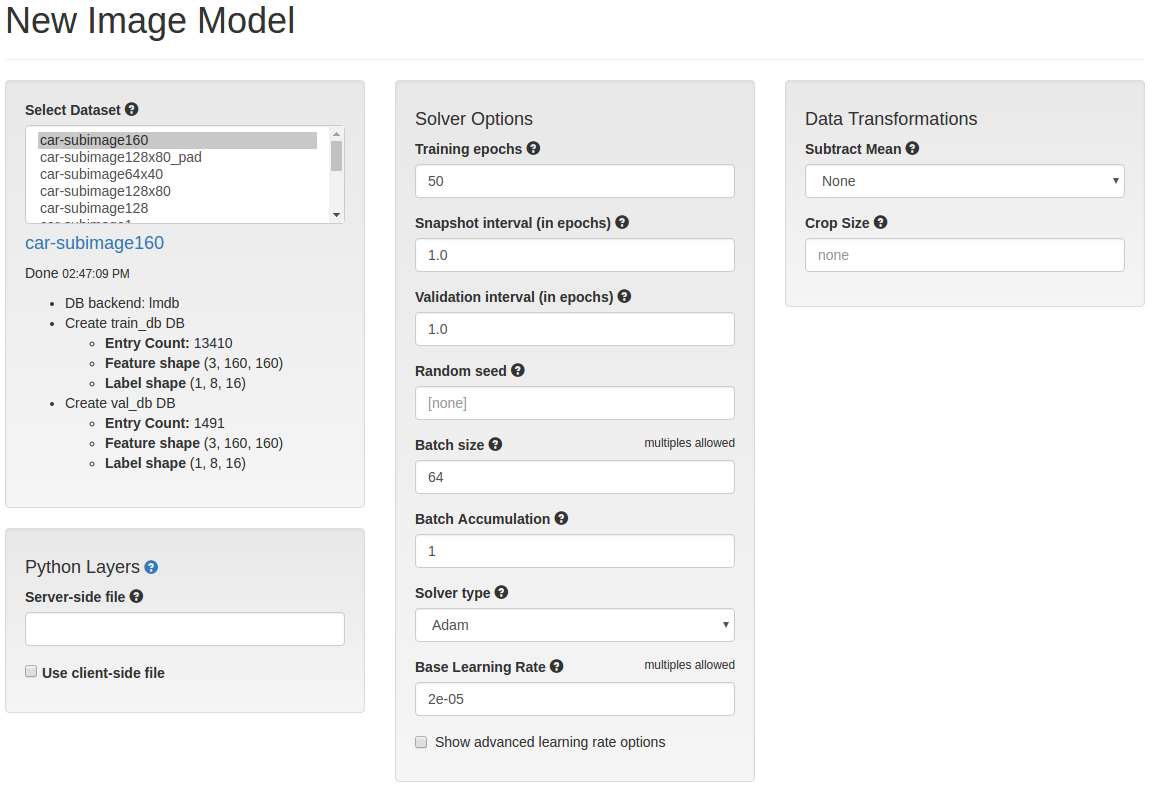Viewport: 1149px width, 791px height.
Task: Click the Training epochs help icon
Action: [533, 148]
